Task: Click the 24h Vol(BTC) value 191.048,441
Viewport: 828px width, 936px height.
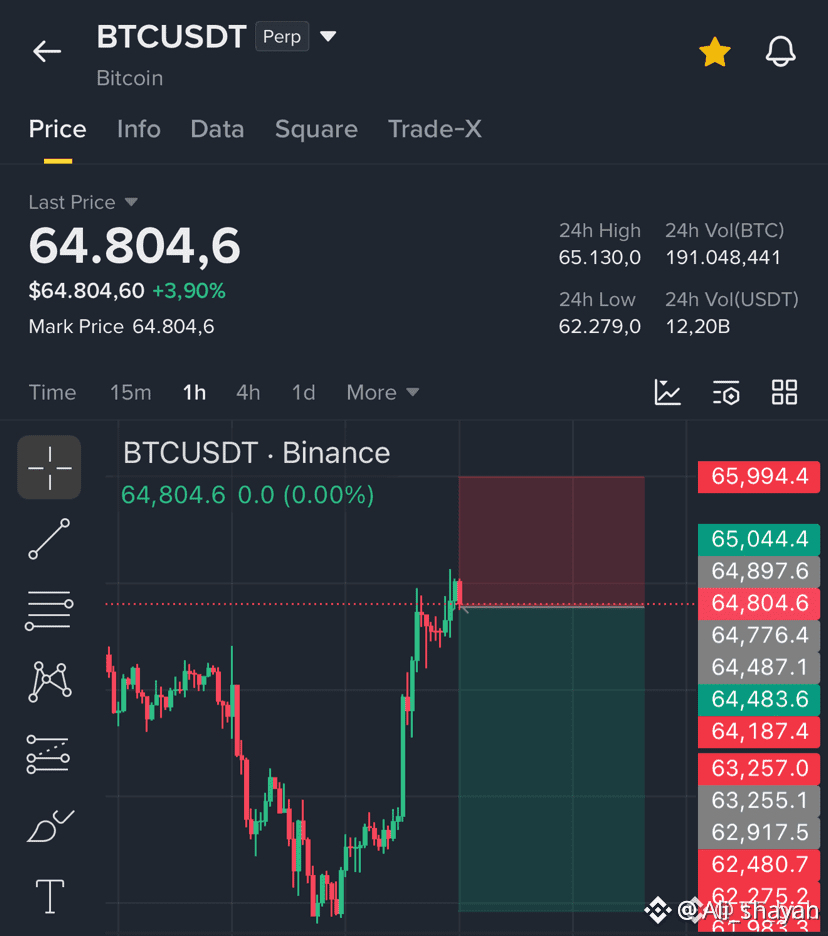Action: [x=723, y=258]
